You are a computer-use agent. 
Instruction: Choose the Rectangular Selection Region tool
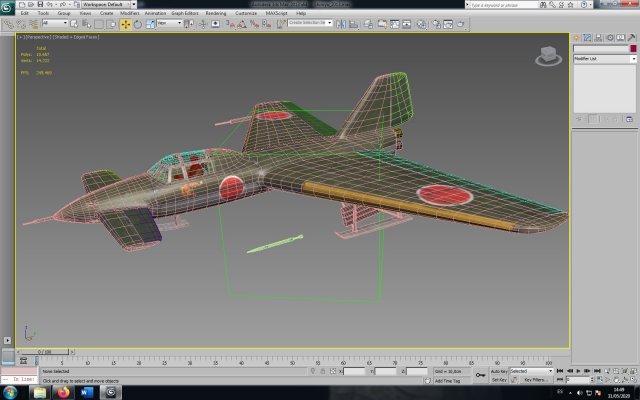coord(99,24)
